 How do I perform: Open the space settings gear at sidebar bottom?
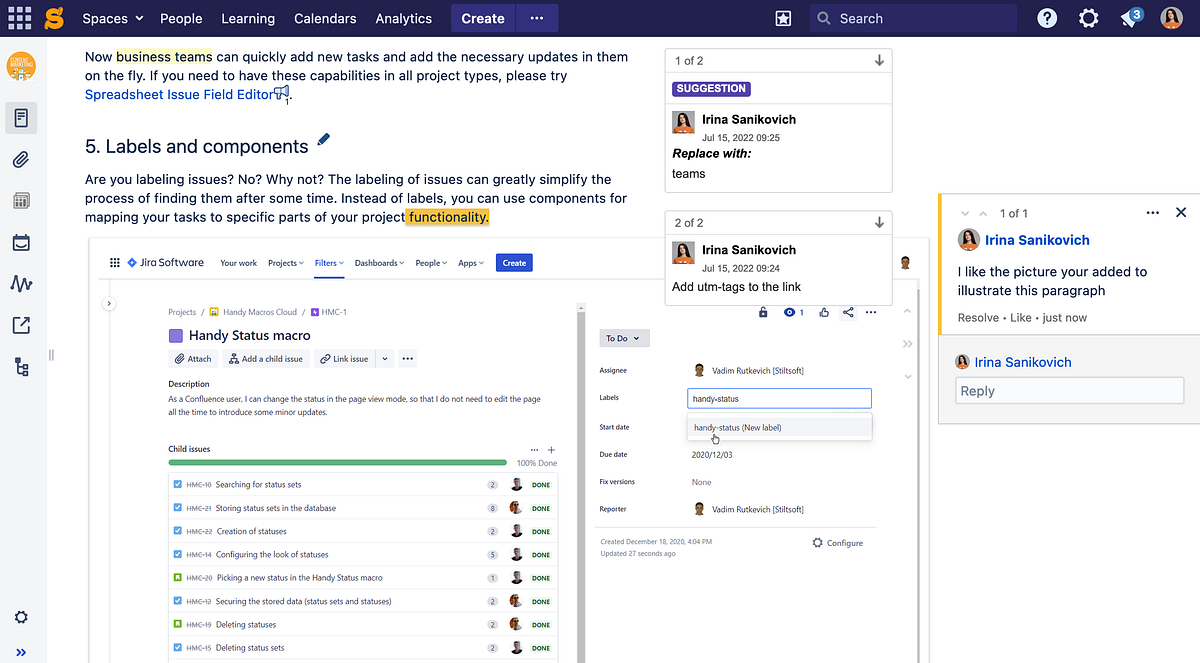[20, 617]
